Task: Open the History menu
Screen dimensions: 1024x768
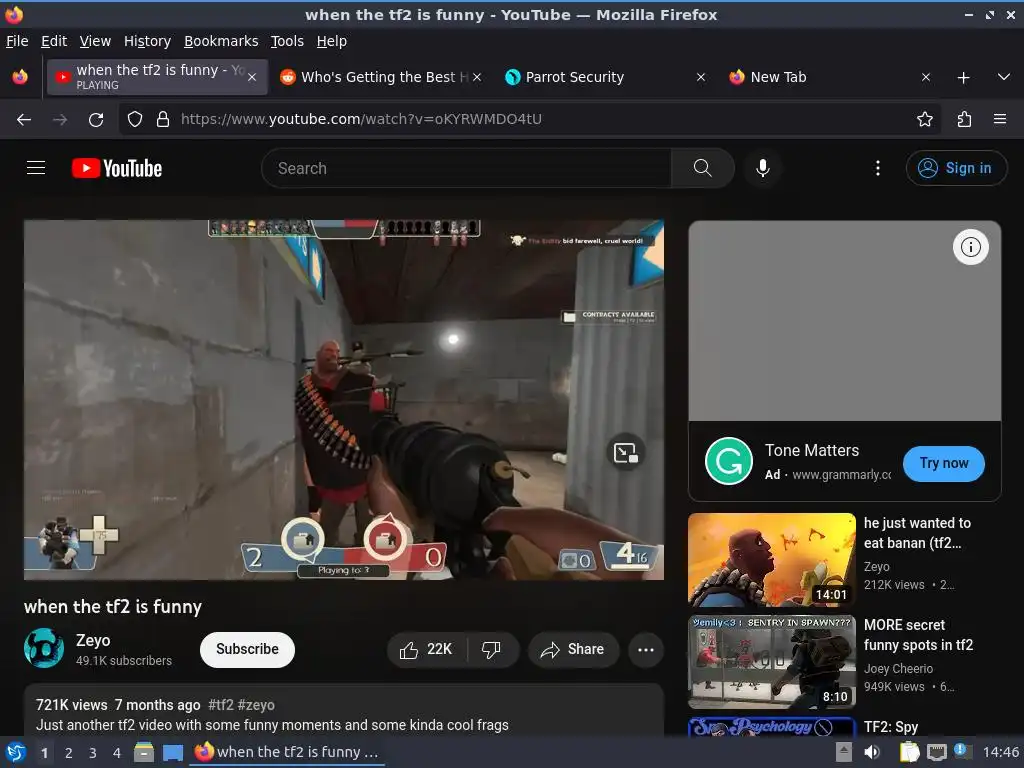Action: pos(148,41)
